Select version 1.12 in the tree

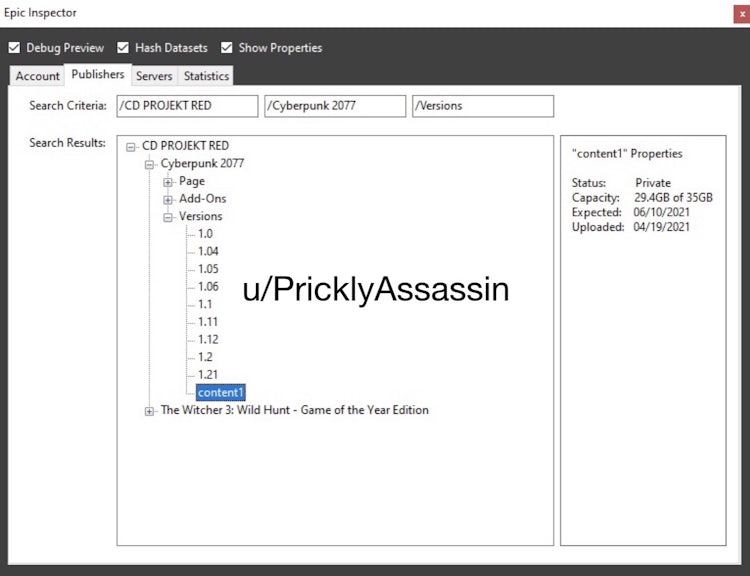pyautogui.click(x=208, y=340)
